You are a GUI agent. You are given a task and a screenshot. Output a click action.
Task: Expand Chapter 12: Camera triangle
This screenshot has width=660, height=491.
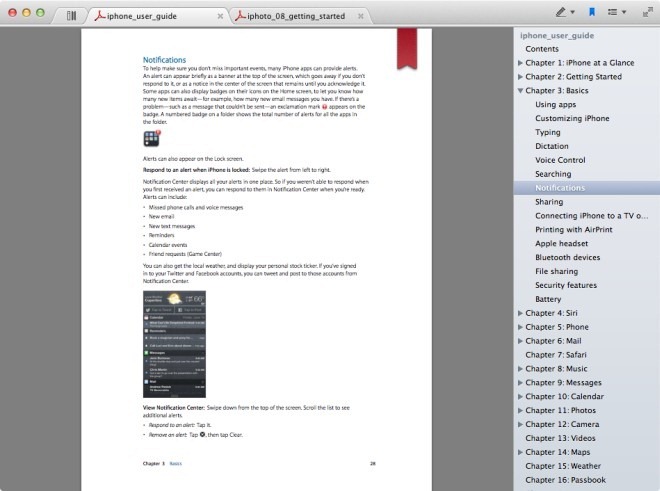(520, 424)
